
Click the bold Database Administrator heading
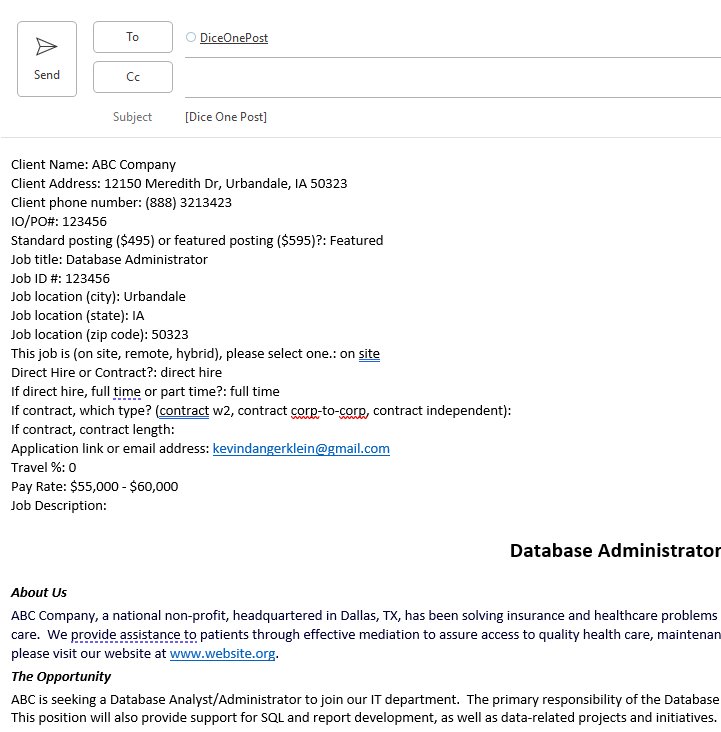615,551
